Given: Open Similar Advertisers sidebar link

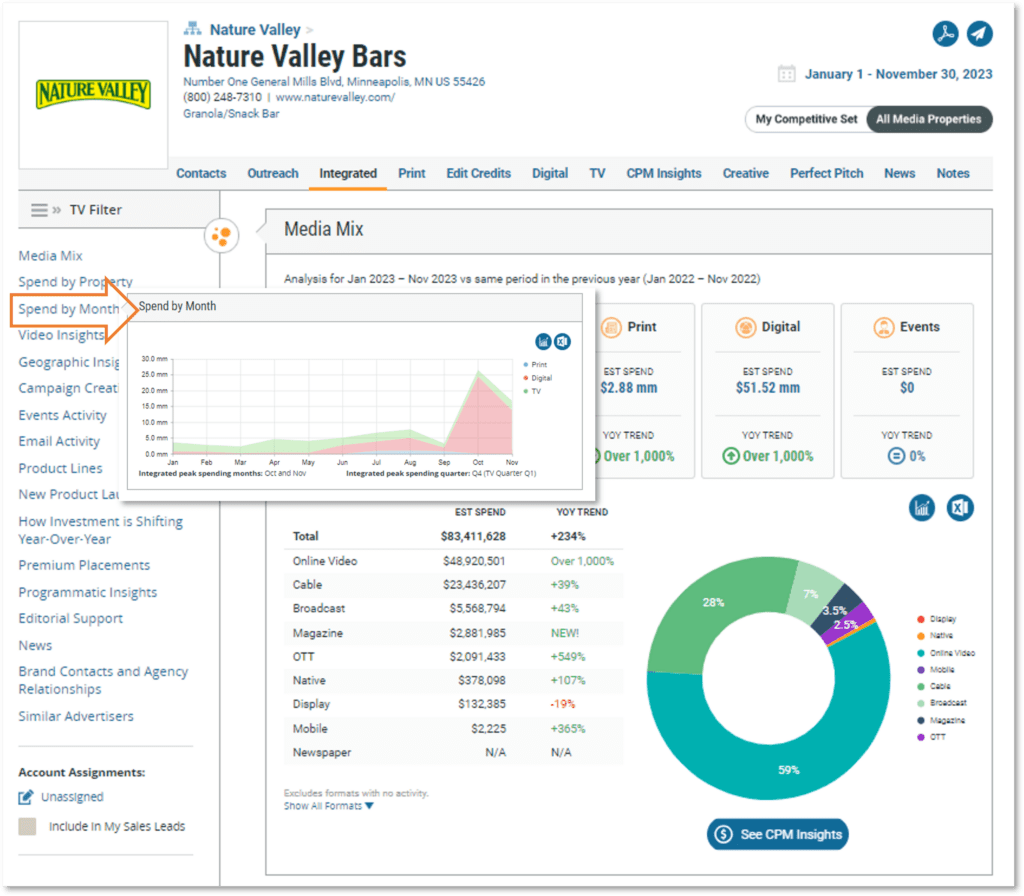Looking at the screenshot, I should (x=76, y=716).
